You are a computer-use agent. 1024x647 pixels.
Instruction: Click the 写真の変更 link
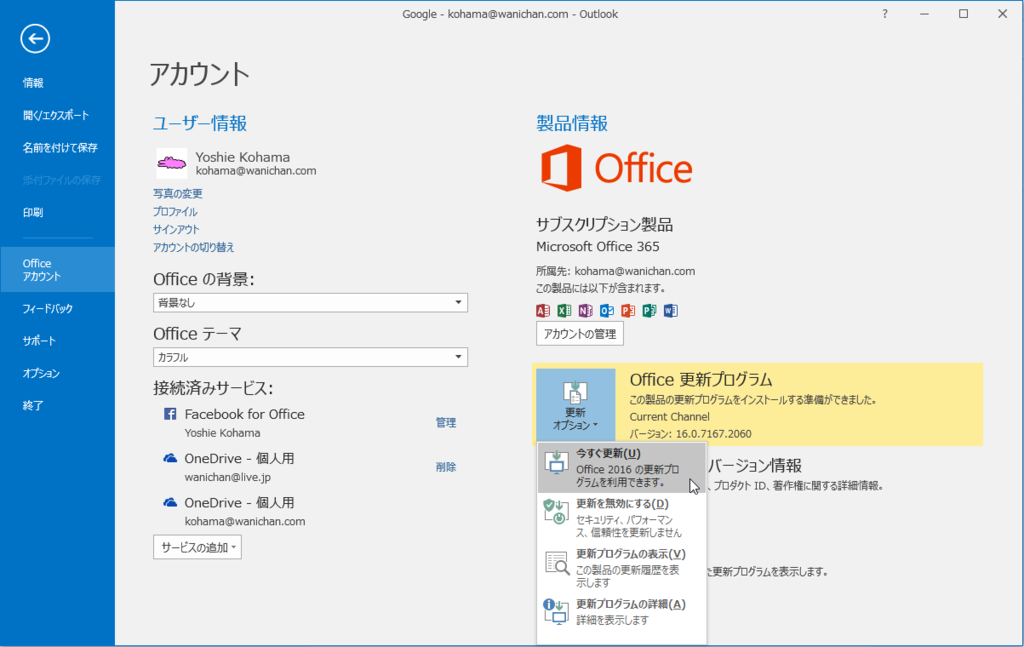pyautogui.click(x=178, y=193)
